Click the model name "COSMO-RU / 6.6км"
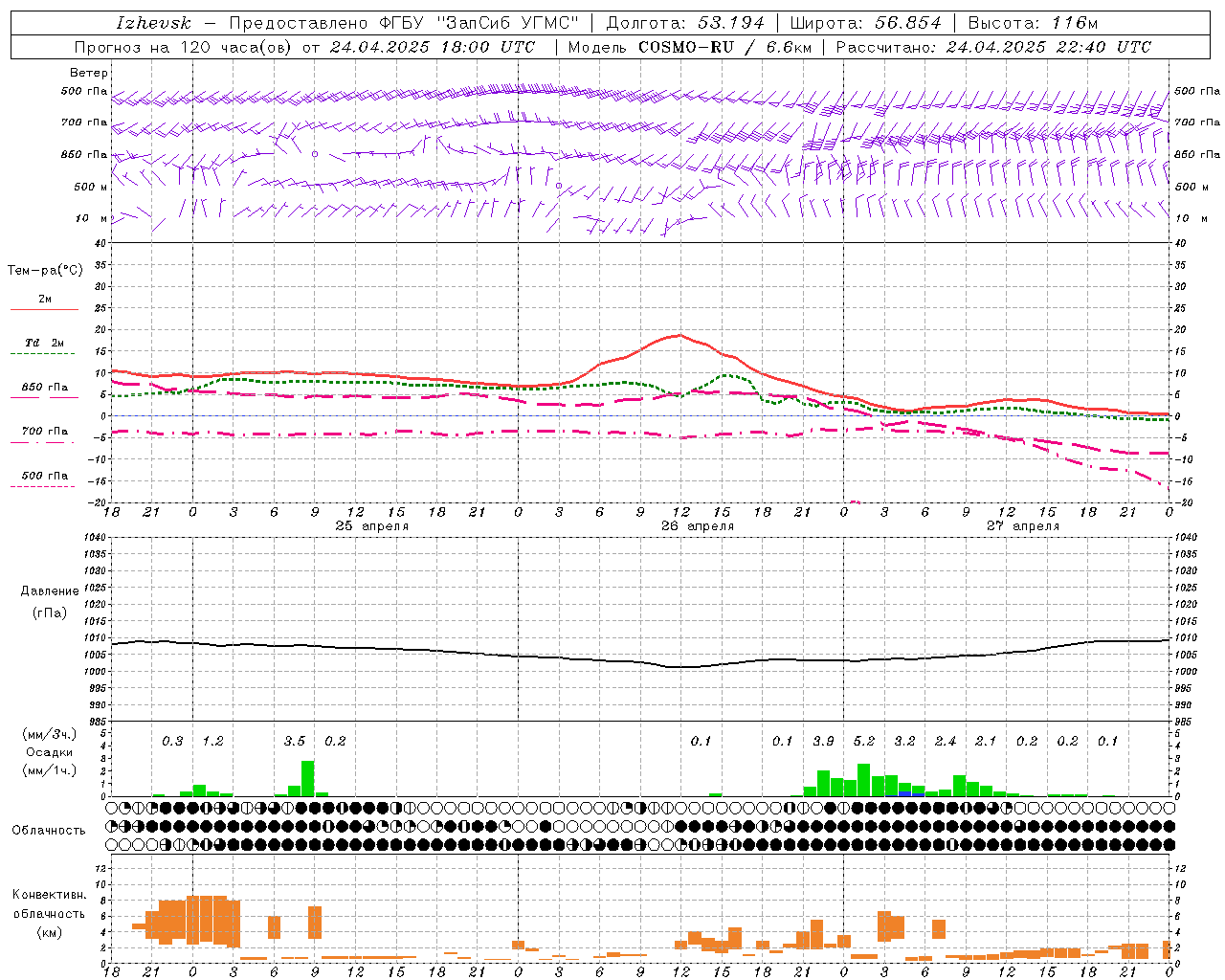Image resolution: width=1225 pixels, height=980 pixels. point(725,47)
